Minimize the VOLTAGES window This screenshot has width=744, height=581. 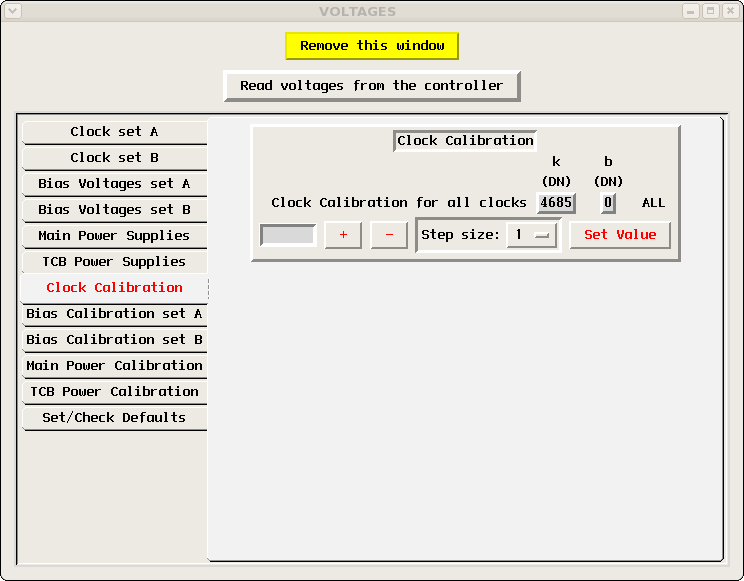691,11
